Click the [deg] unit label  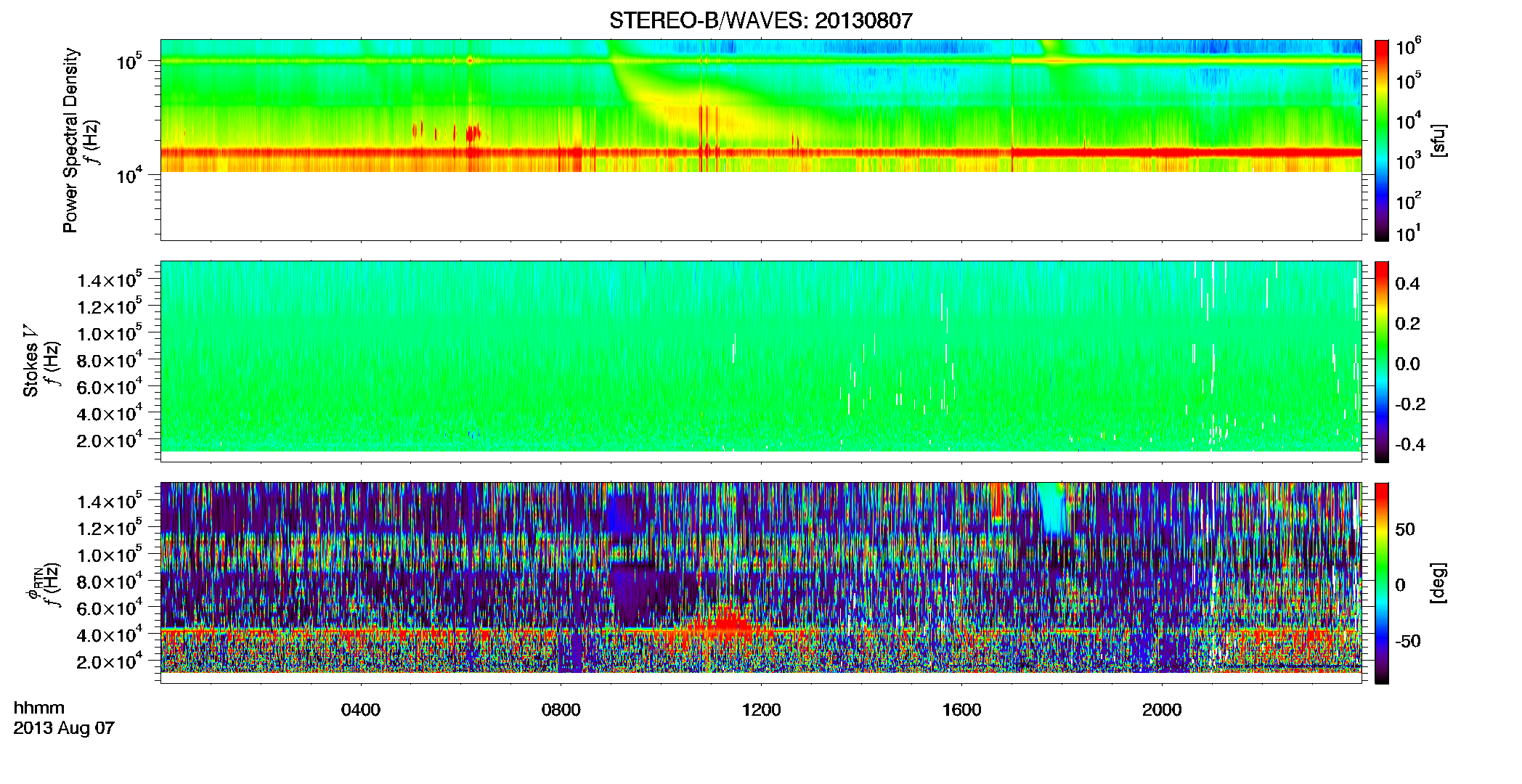(x=1438, y=583)
